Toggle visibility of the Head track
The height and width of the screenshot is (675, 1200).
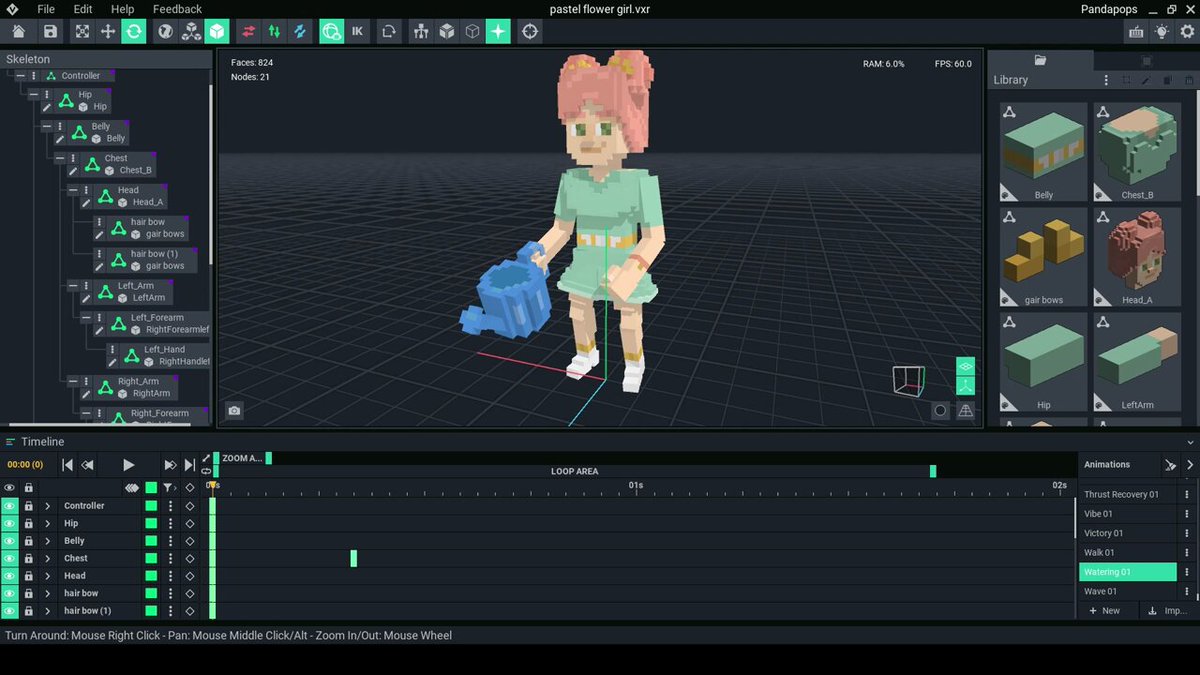(x=10, y=576)
